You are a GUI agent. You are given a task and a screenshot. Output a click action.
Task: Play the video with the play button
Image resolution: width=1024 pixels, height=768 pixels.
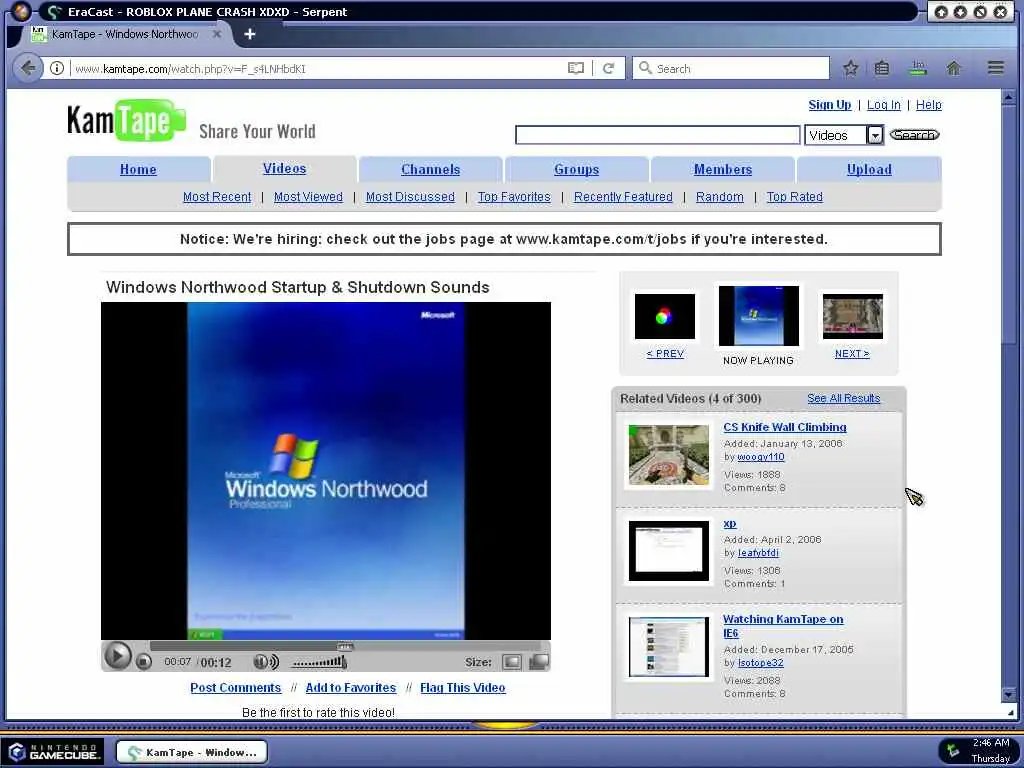tap(117, 656)
